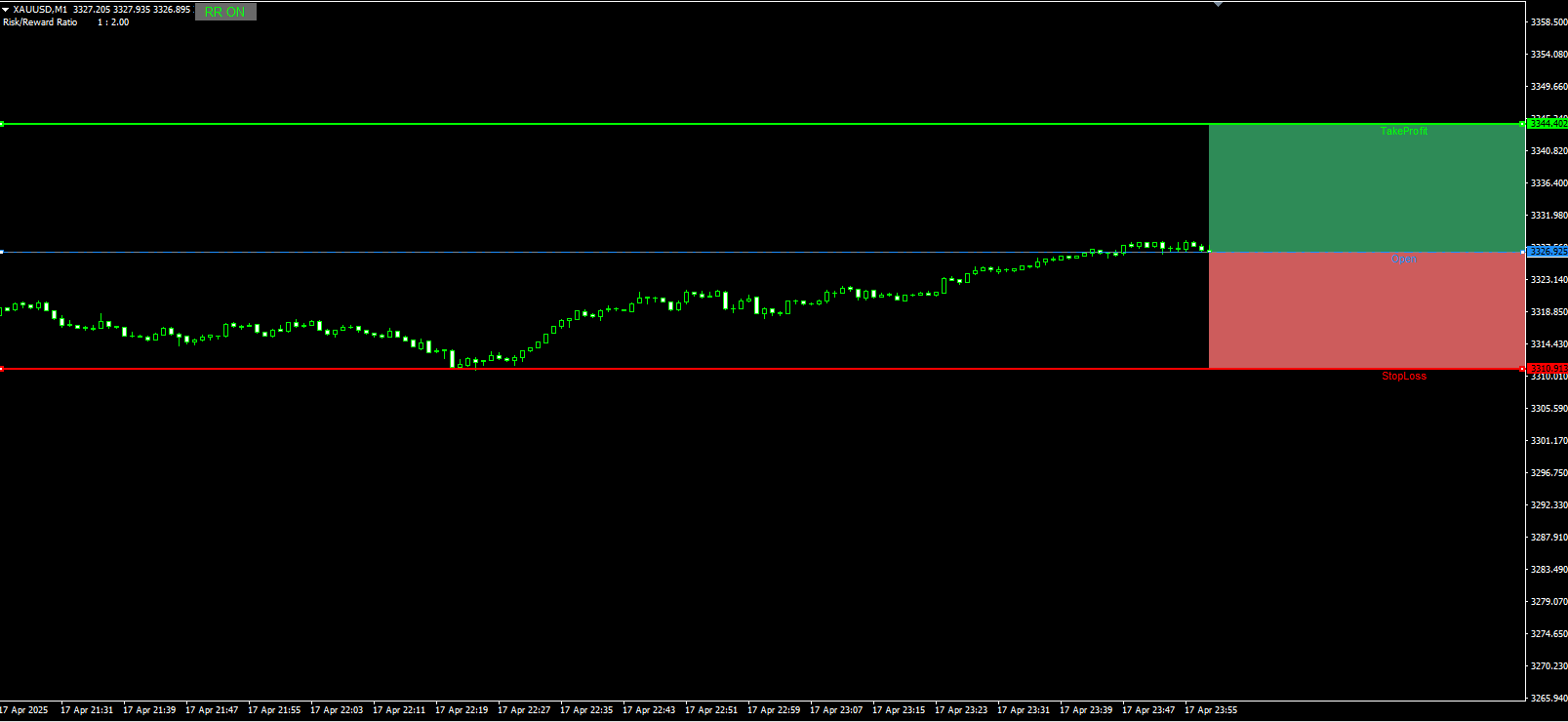Click the 17 Apr 2025 time label

[24, 710]
